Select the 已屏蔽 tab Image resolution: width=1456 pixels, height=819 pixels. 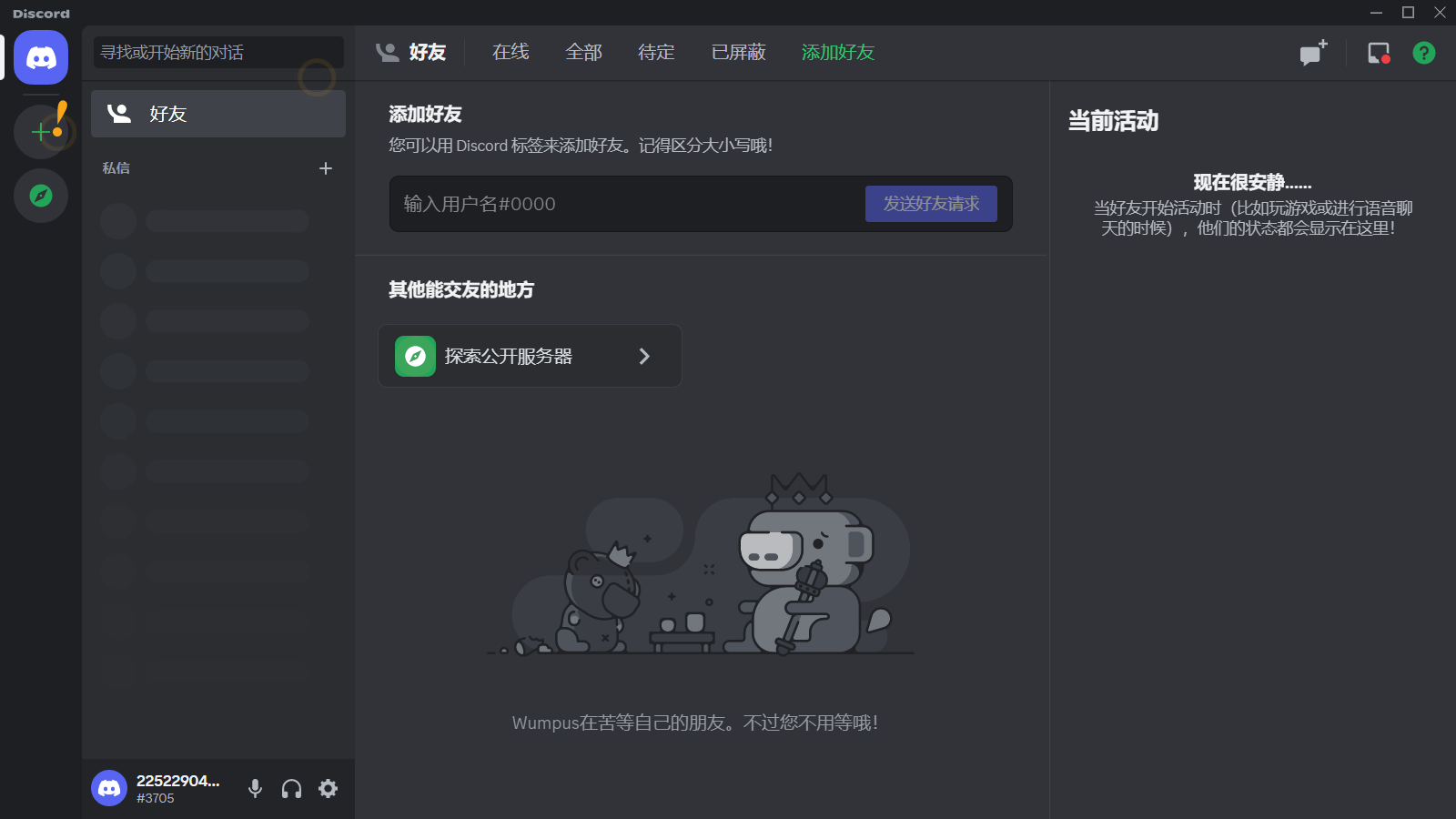738,52
